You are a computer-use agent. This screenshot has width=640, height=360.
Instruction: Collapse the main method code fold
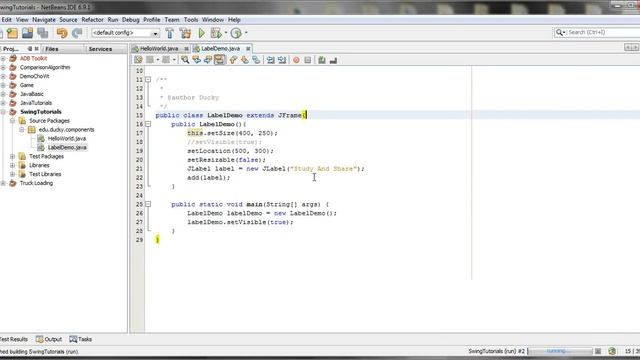point(148,204)
